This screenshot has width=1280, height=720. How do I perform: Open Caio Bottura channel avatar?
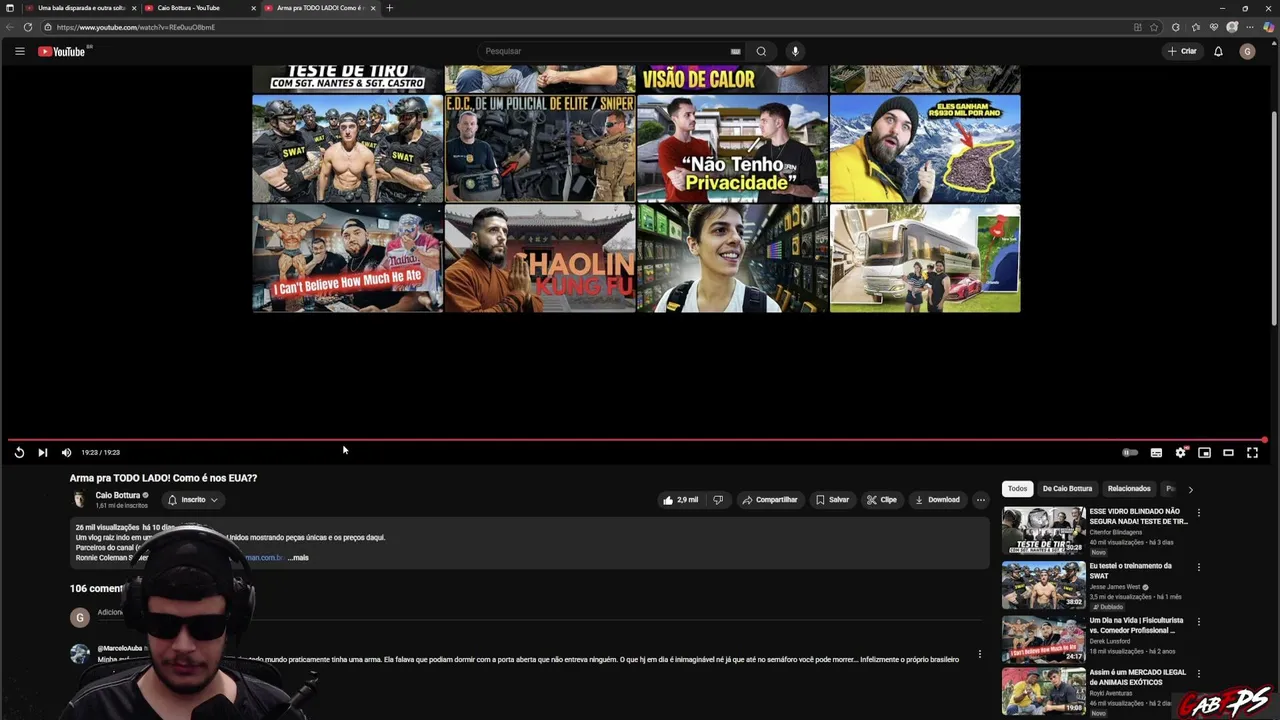click(79, 500)
